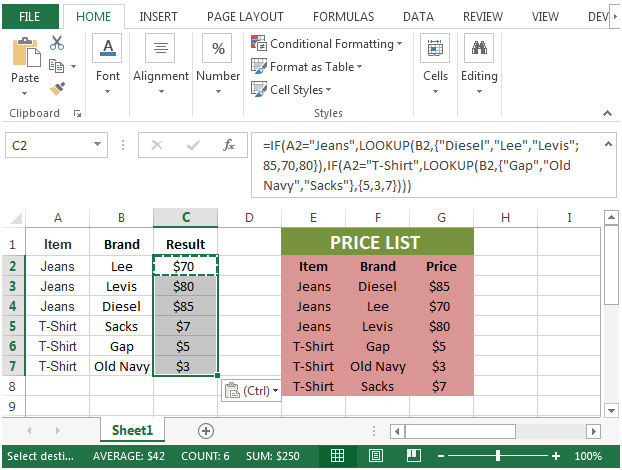Click the Format as Table icon
The width and height of the screenshot is (622, 470).
(259, 66)
